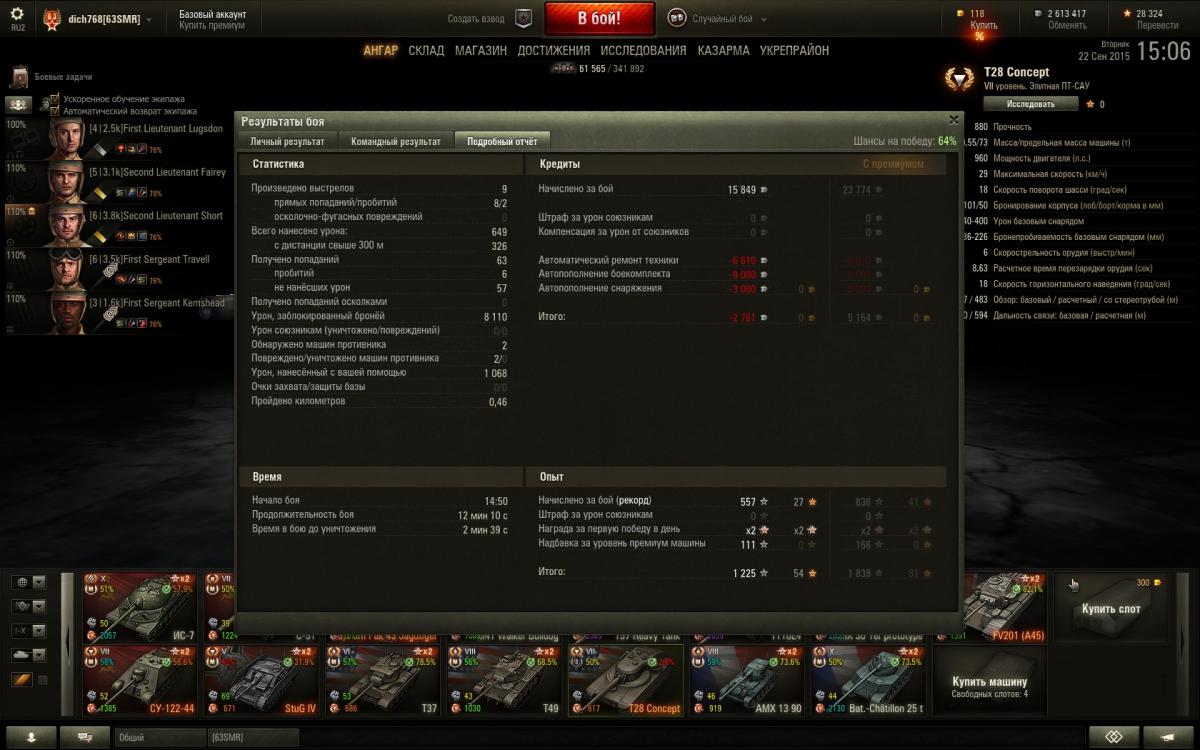Close the Результаты боя window
Screen dimensions: 1200x750
click(x=953, y=120)
